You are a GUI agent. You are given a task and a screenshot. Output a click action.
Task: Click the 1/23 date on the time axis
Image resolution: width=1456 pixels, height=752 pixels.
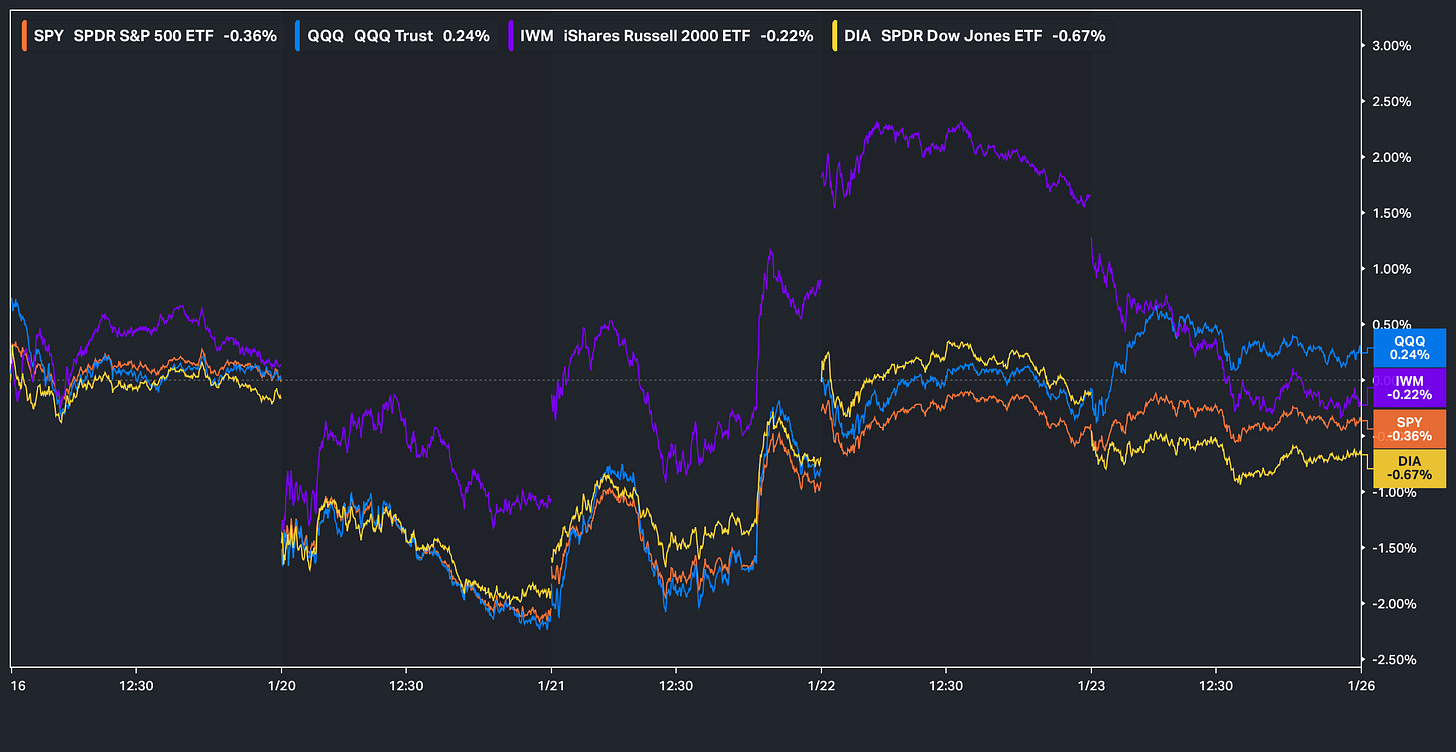(x=1091, y=685)
